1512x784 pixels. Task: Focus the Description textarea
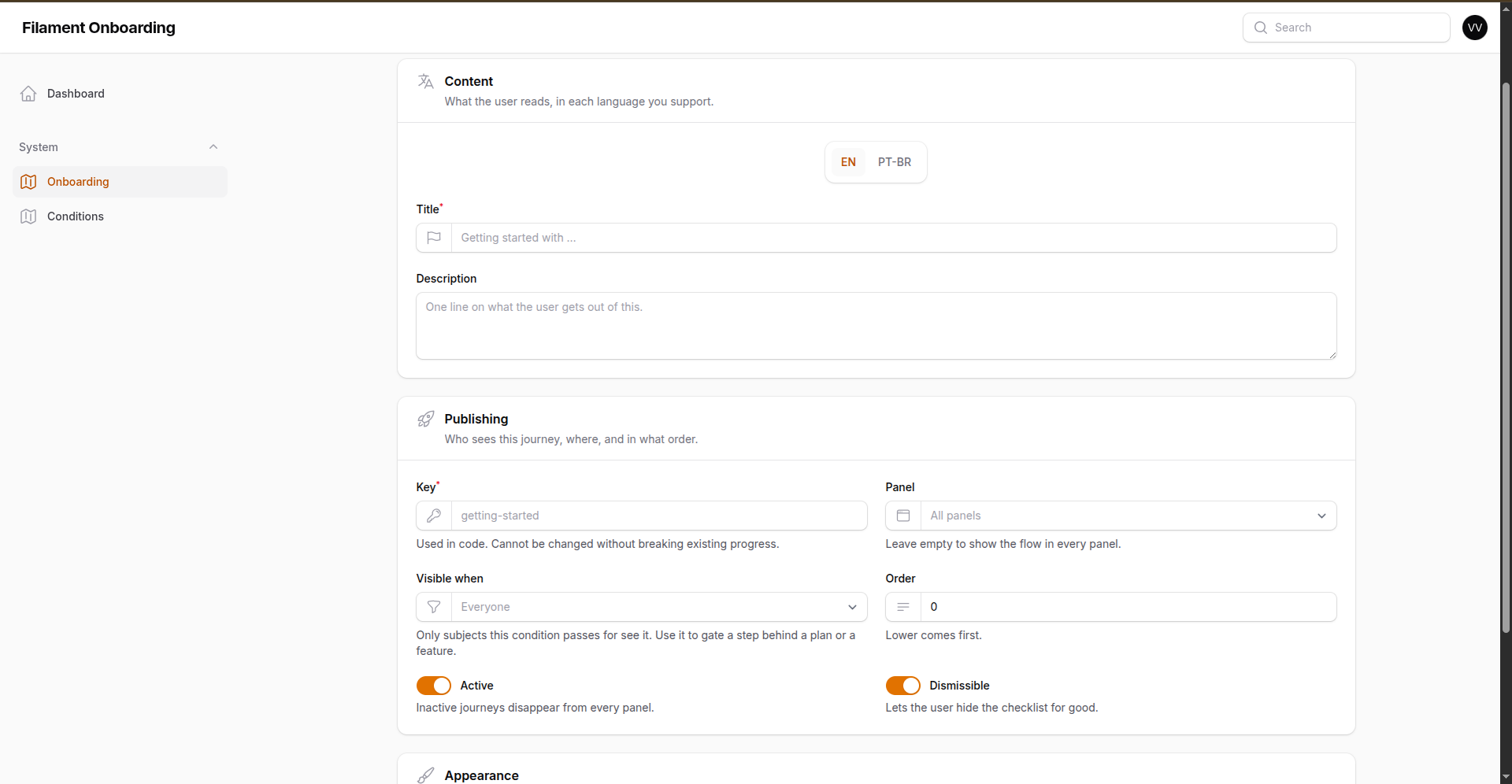[876, 326]
